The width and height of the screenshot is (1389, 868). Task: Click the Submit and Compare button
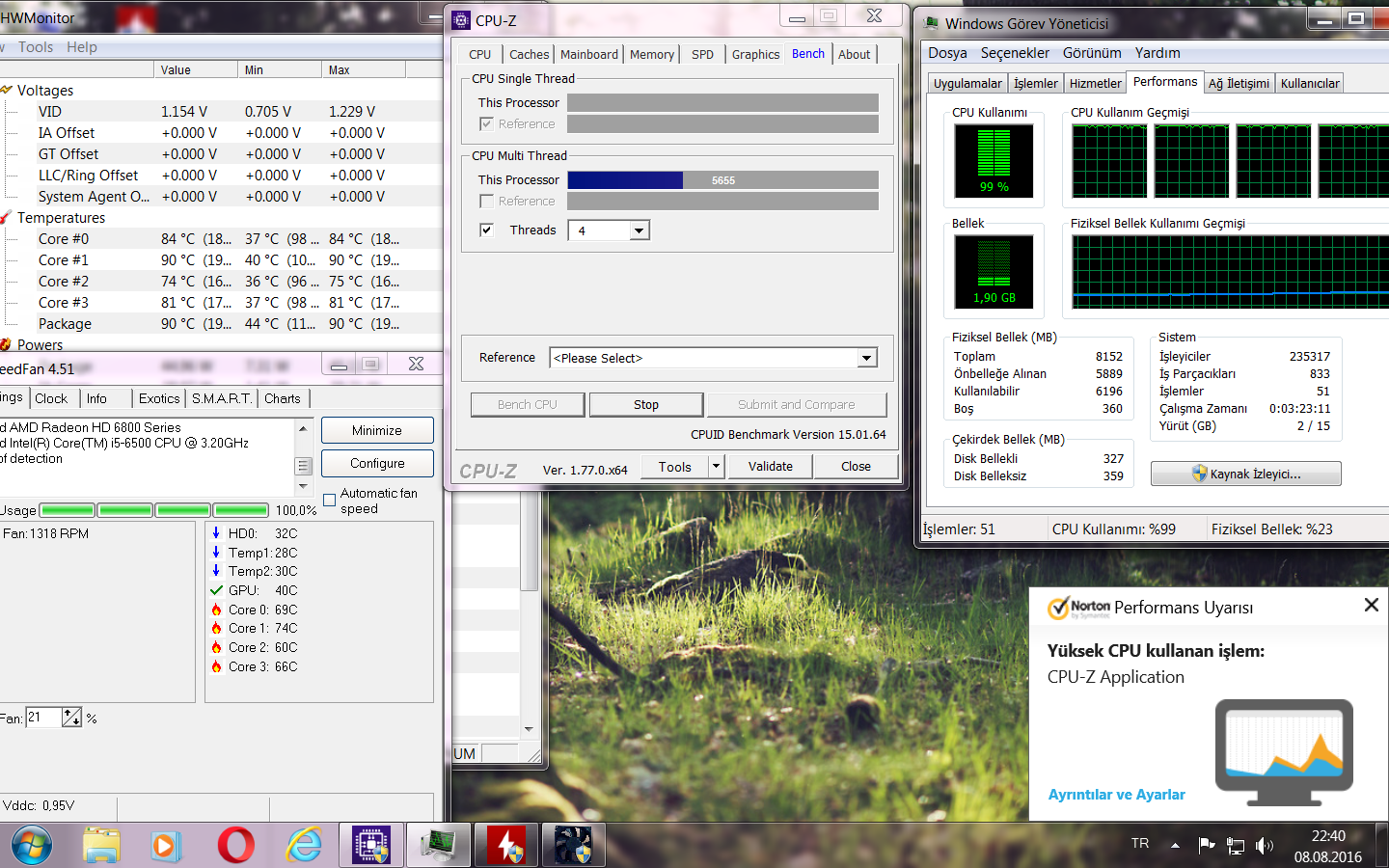797,405
